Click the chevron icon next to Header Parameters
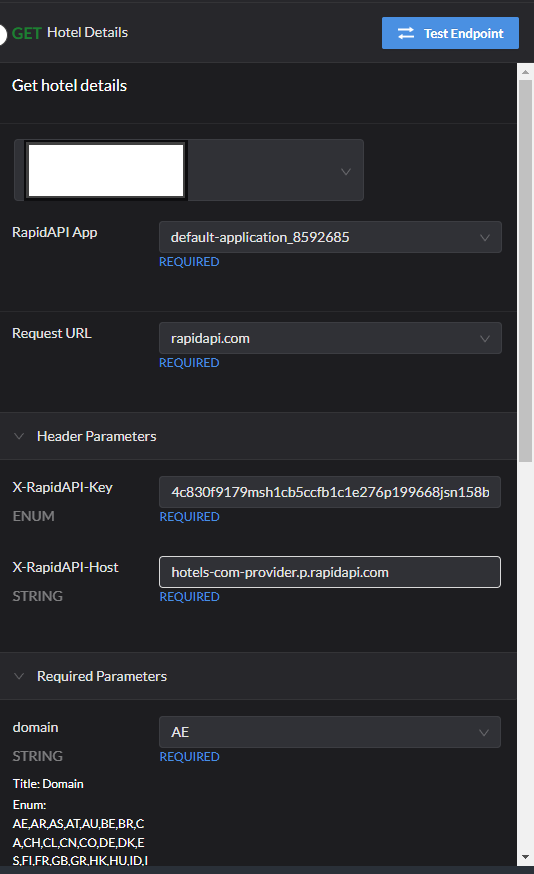534x874 pixels. (x=19, y=436)
